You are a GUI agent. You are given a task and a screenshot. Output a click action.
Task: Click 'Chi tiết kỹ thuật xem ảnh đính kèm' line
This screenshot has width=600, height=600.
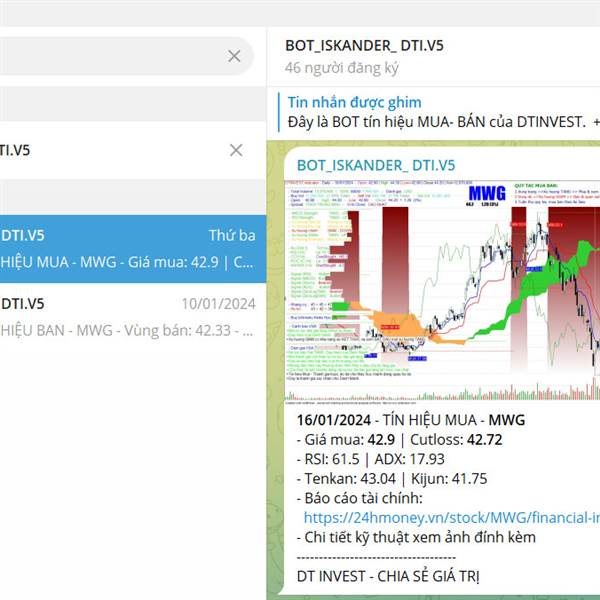tap(416, 537)
